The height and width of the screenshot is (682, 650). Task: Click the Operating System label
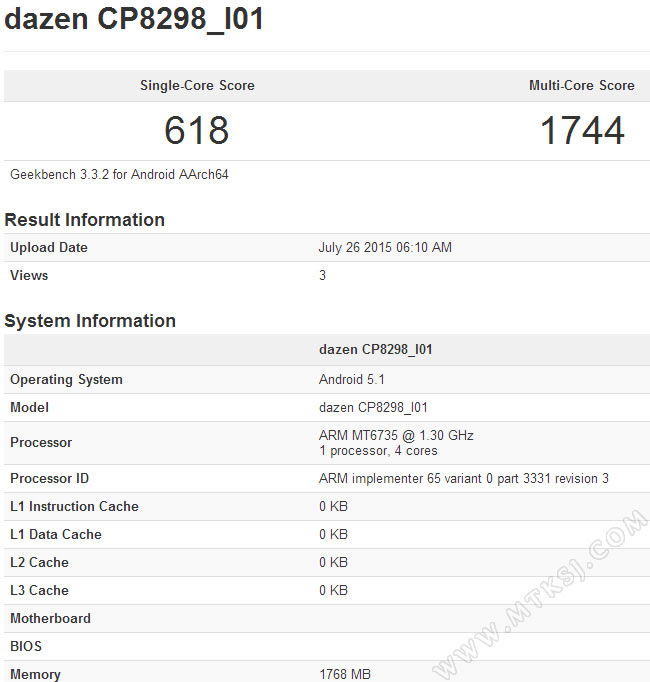66,380
